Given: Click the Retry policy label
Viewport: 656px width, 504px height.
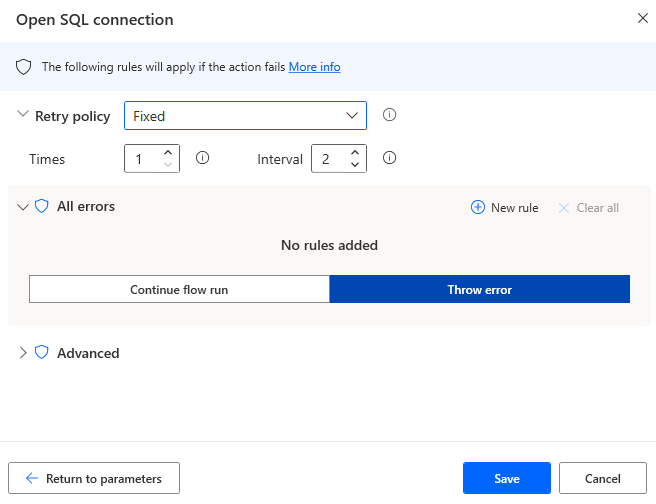Looking at the screenshot, I should [72, 116].
